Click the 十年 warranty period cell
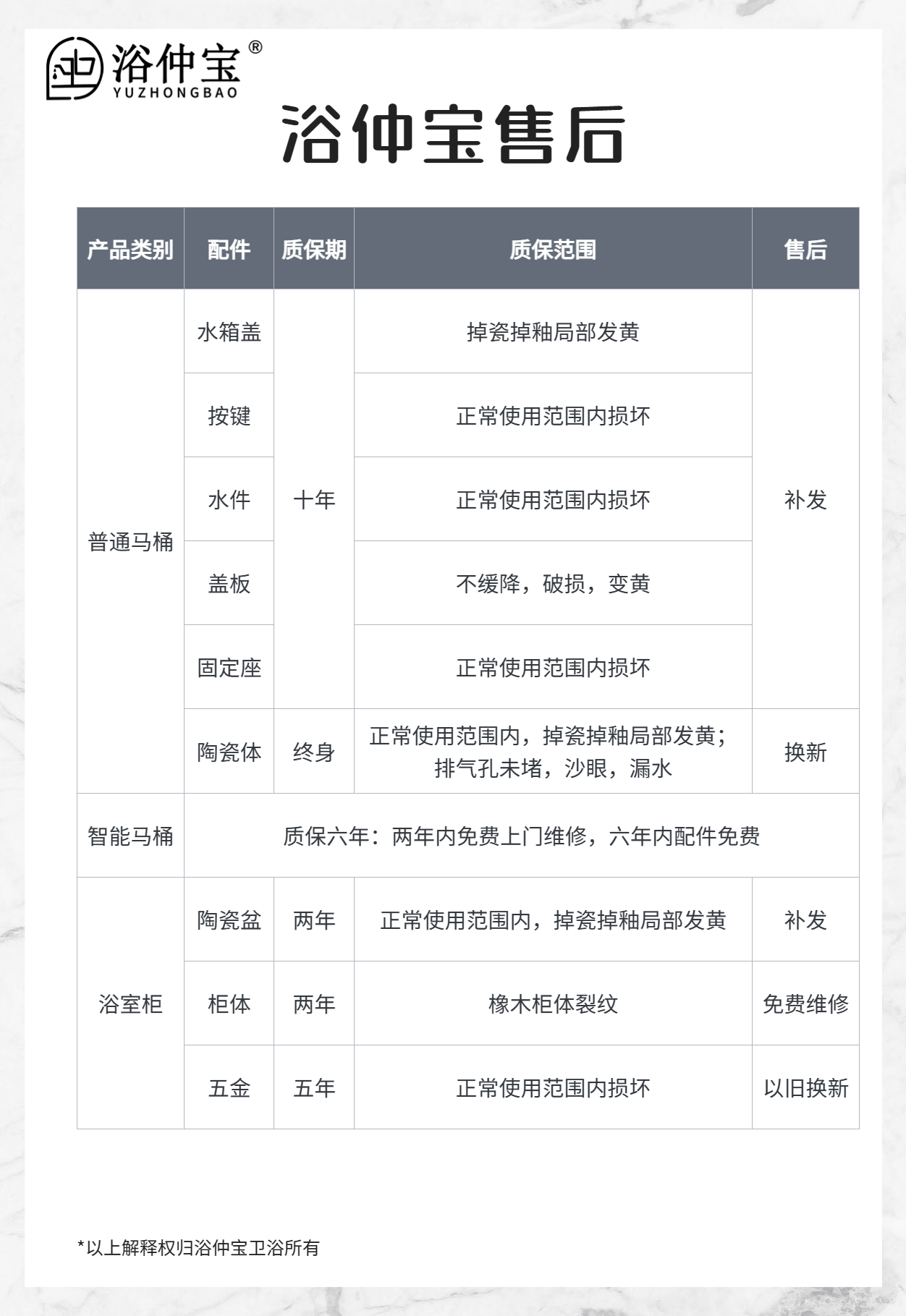Image resolution: width=906 pixels, height=1316 pixels. (x=314, y=499)
